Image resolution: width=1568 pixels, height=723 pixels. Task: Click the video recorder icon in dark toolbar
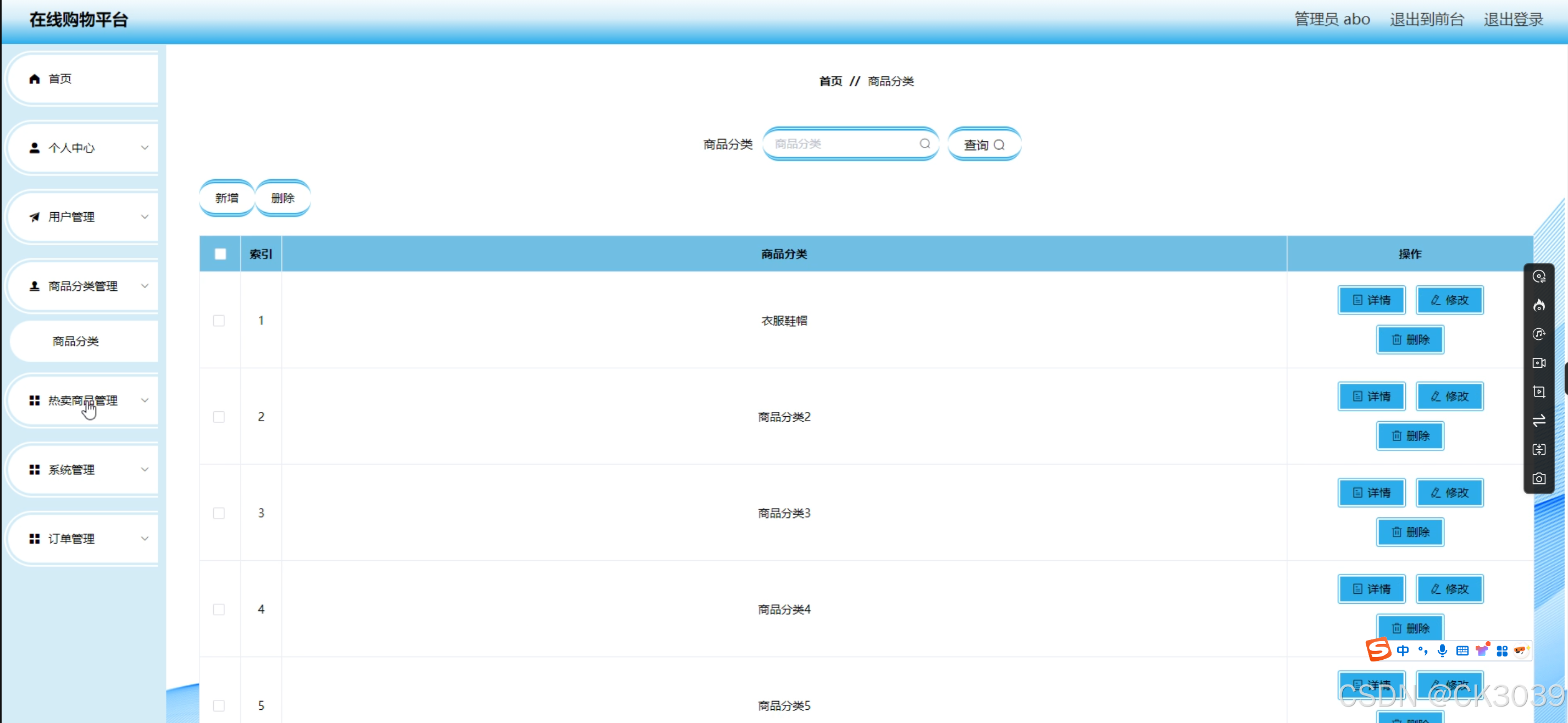(1538, 363)
